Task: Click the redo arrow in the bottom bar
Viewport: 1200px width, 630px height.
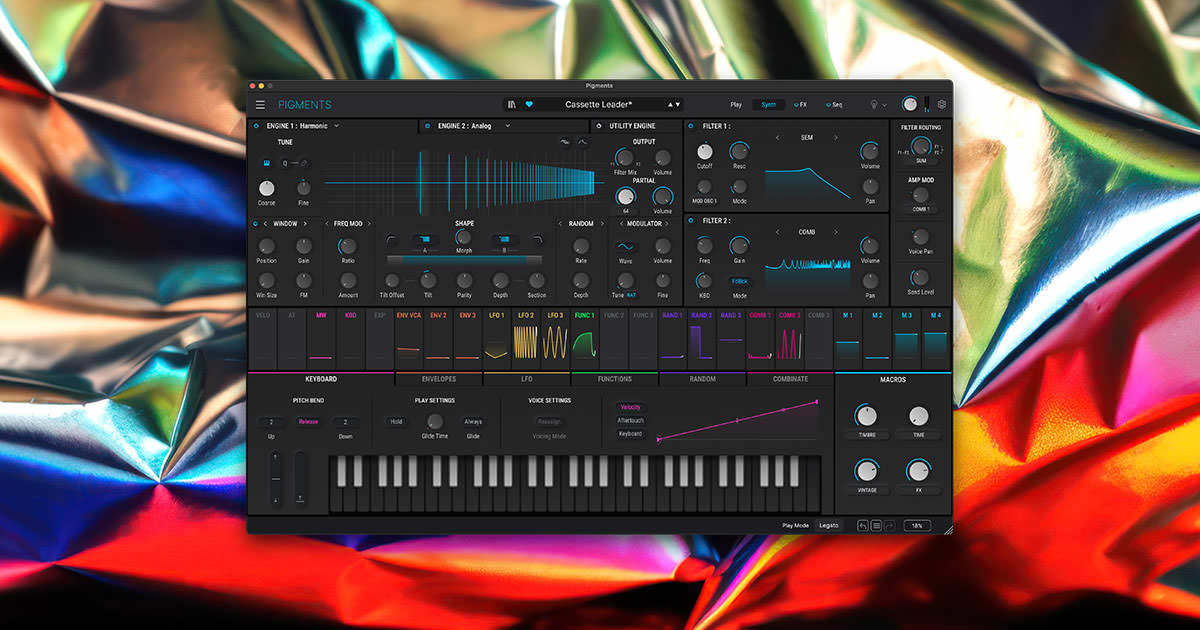Action: [x=889, y=525]
